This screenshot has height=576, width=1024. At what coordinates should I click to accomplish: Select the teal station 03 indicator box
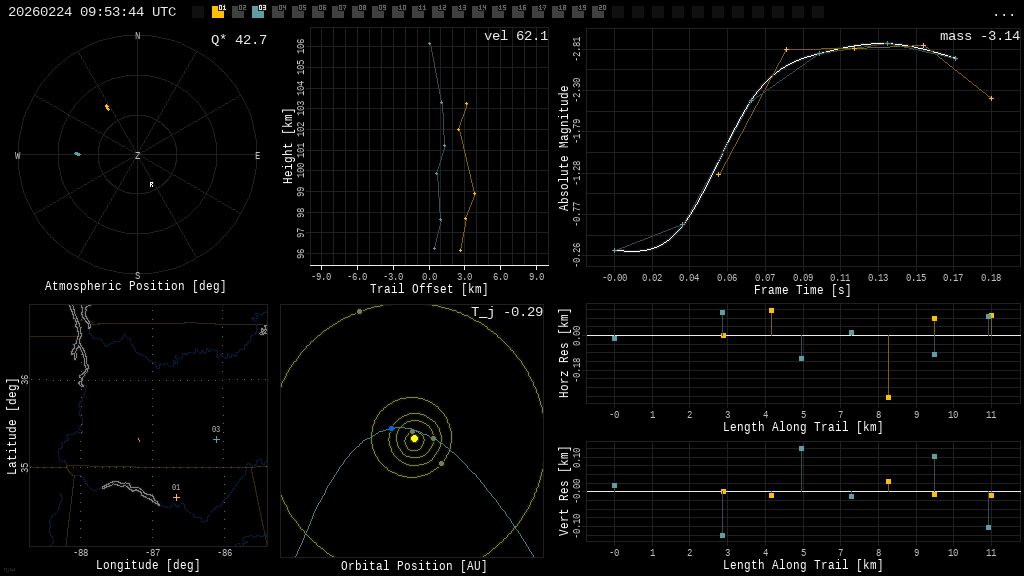258,12
